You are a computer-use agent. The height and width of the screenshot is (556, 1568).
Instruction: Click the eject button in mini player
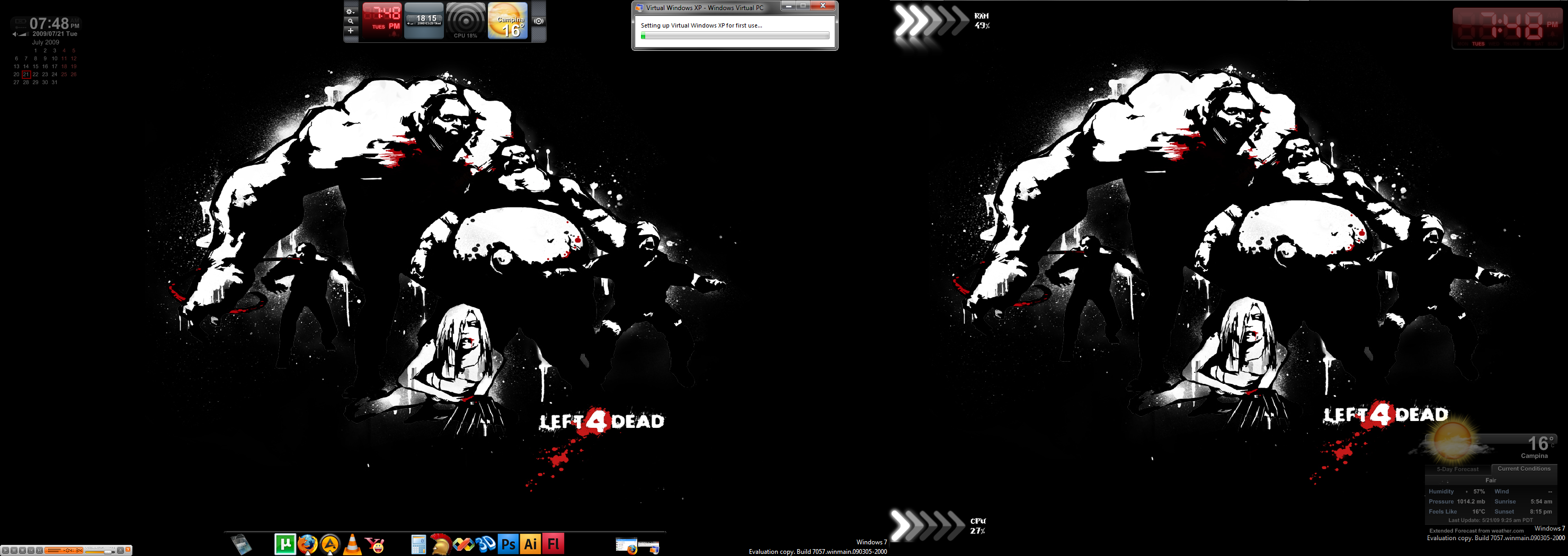coord(121,551)
